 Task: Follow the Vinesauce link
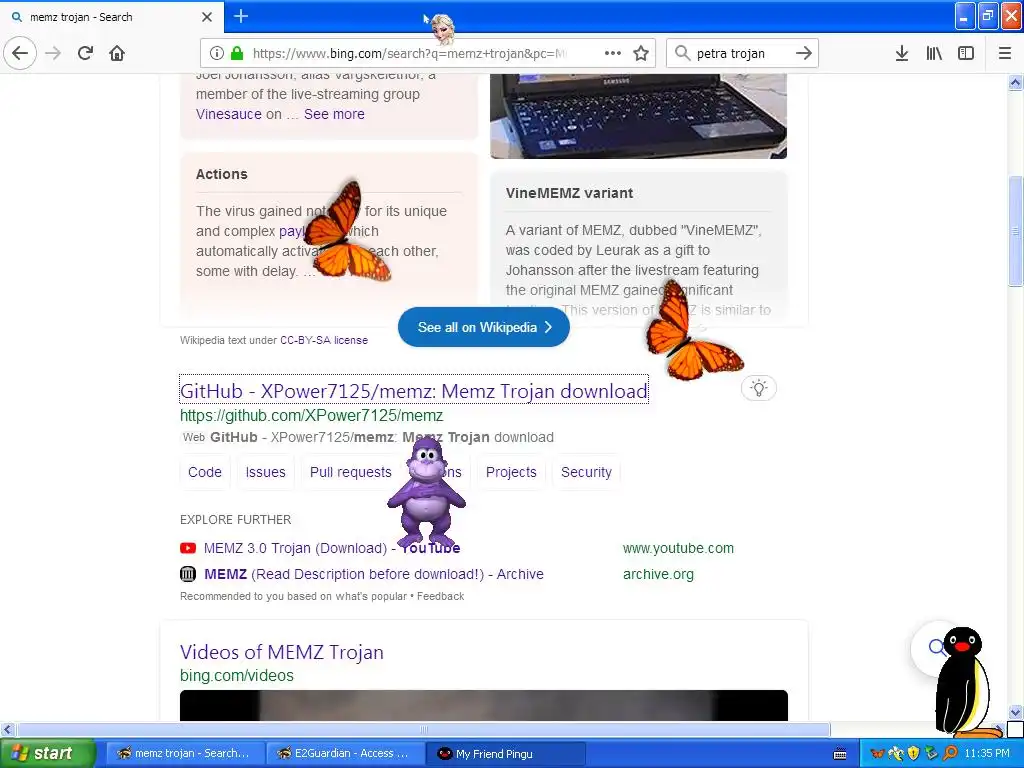229,114
